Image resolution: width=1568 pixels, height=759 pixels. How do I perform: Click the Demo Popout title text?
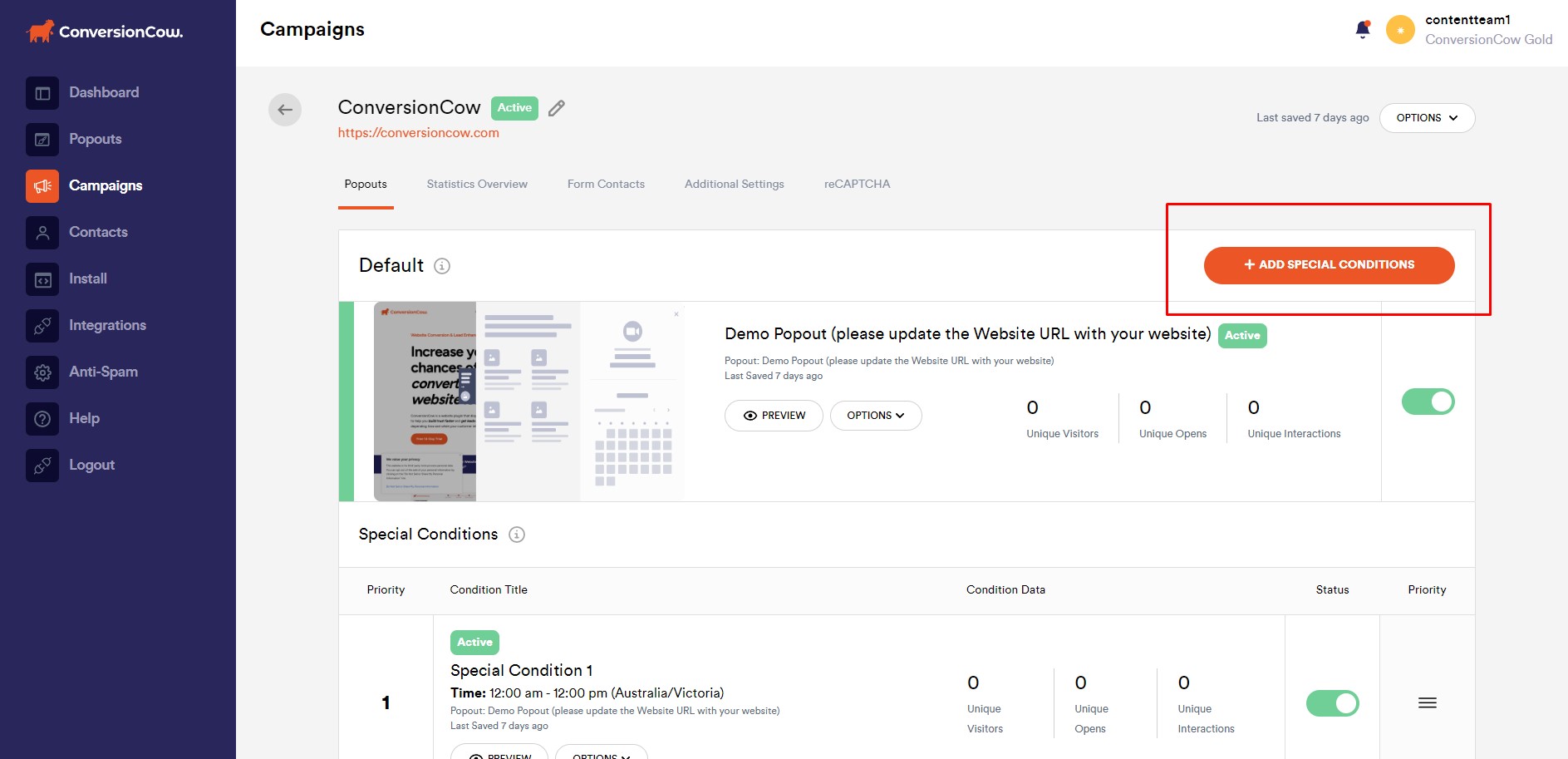coord(968,334)
